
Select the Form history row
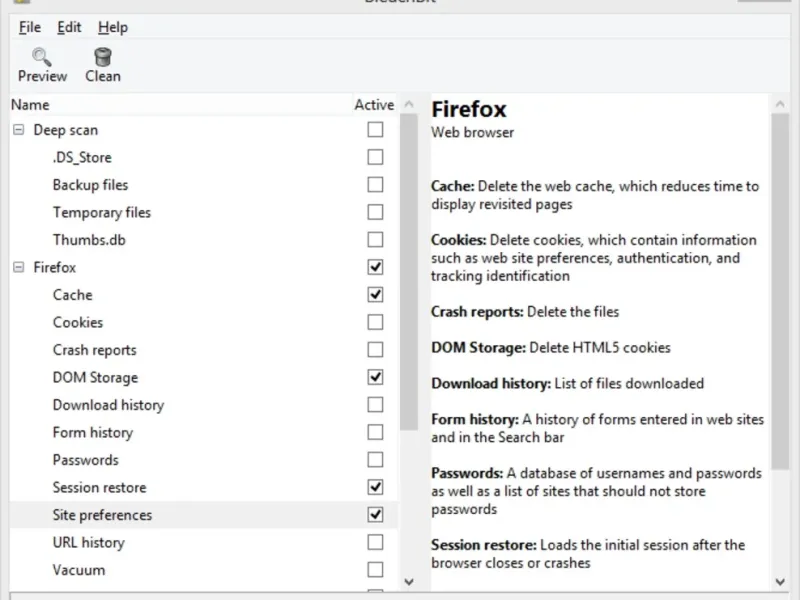pos(204,432)
